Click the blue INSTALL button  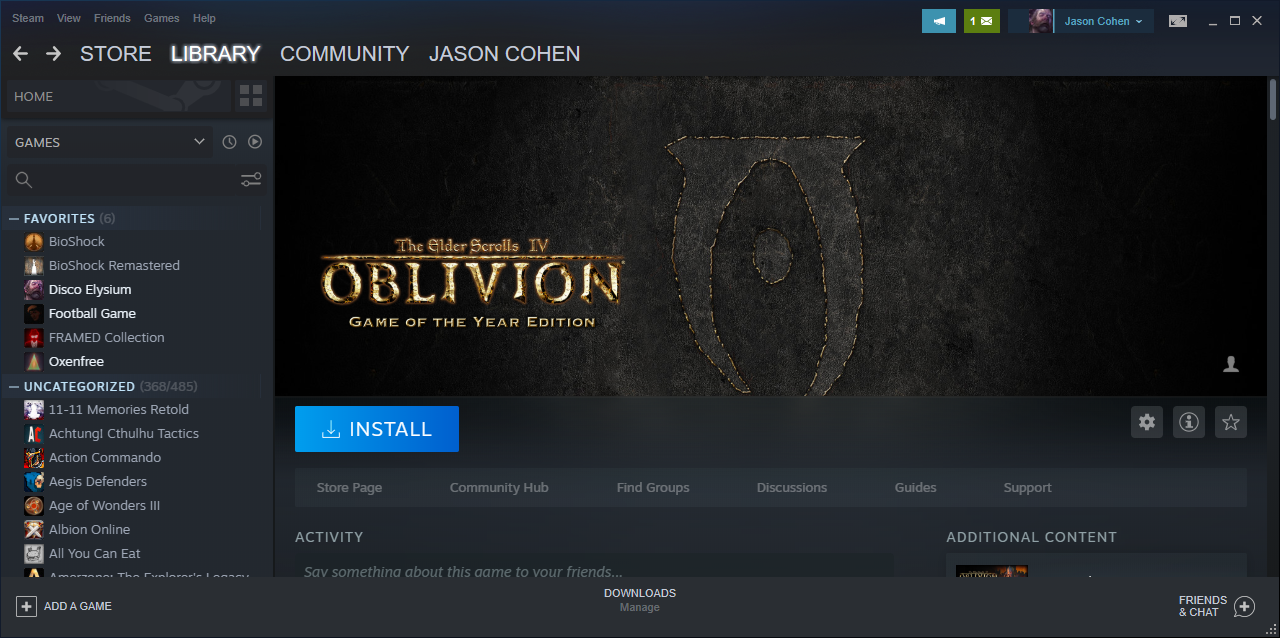pos(377,429)
